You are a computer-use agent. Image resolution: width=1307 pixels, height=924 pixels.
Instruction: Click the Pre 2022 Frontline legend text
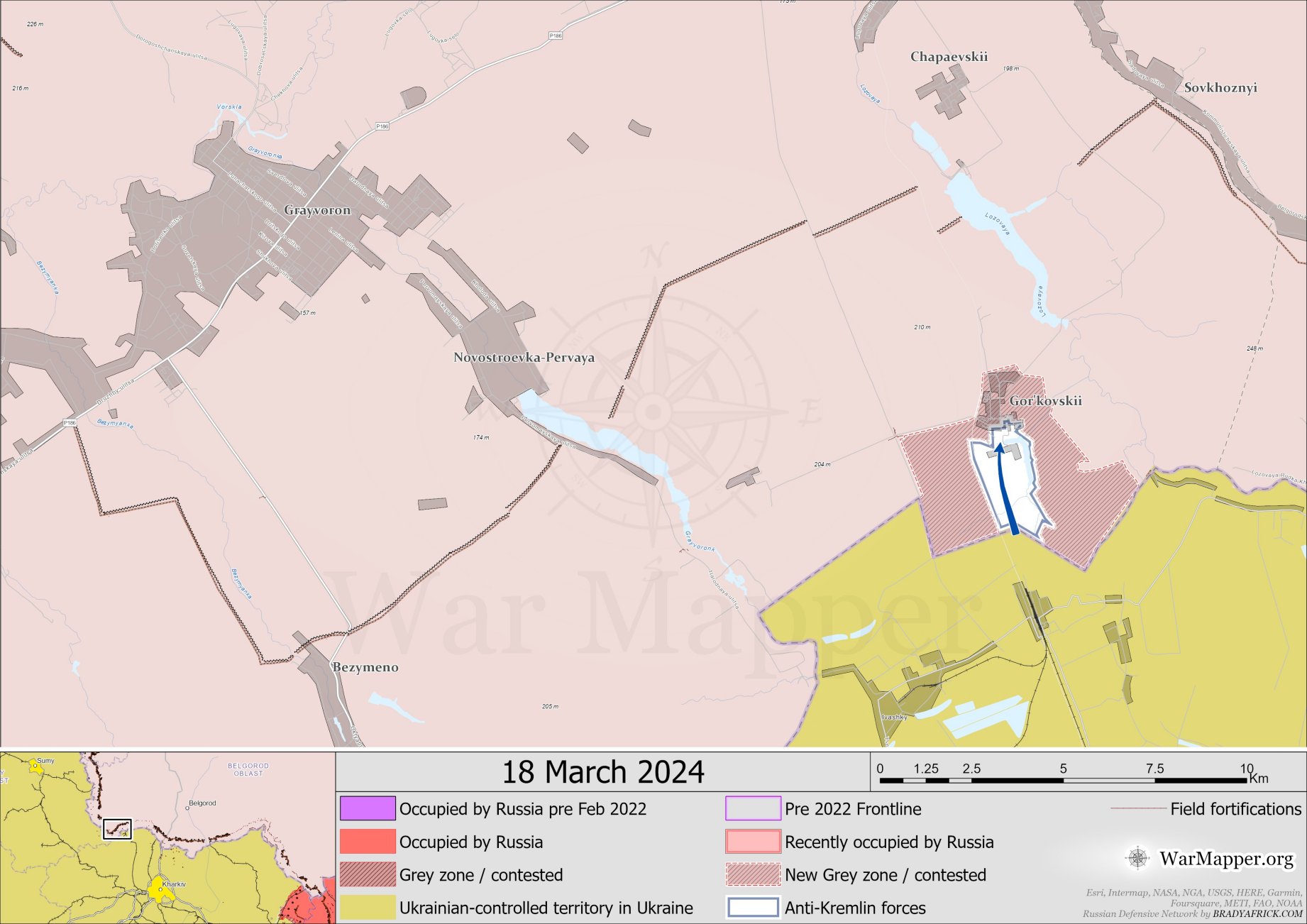[x=853, y=809]
